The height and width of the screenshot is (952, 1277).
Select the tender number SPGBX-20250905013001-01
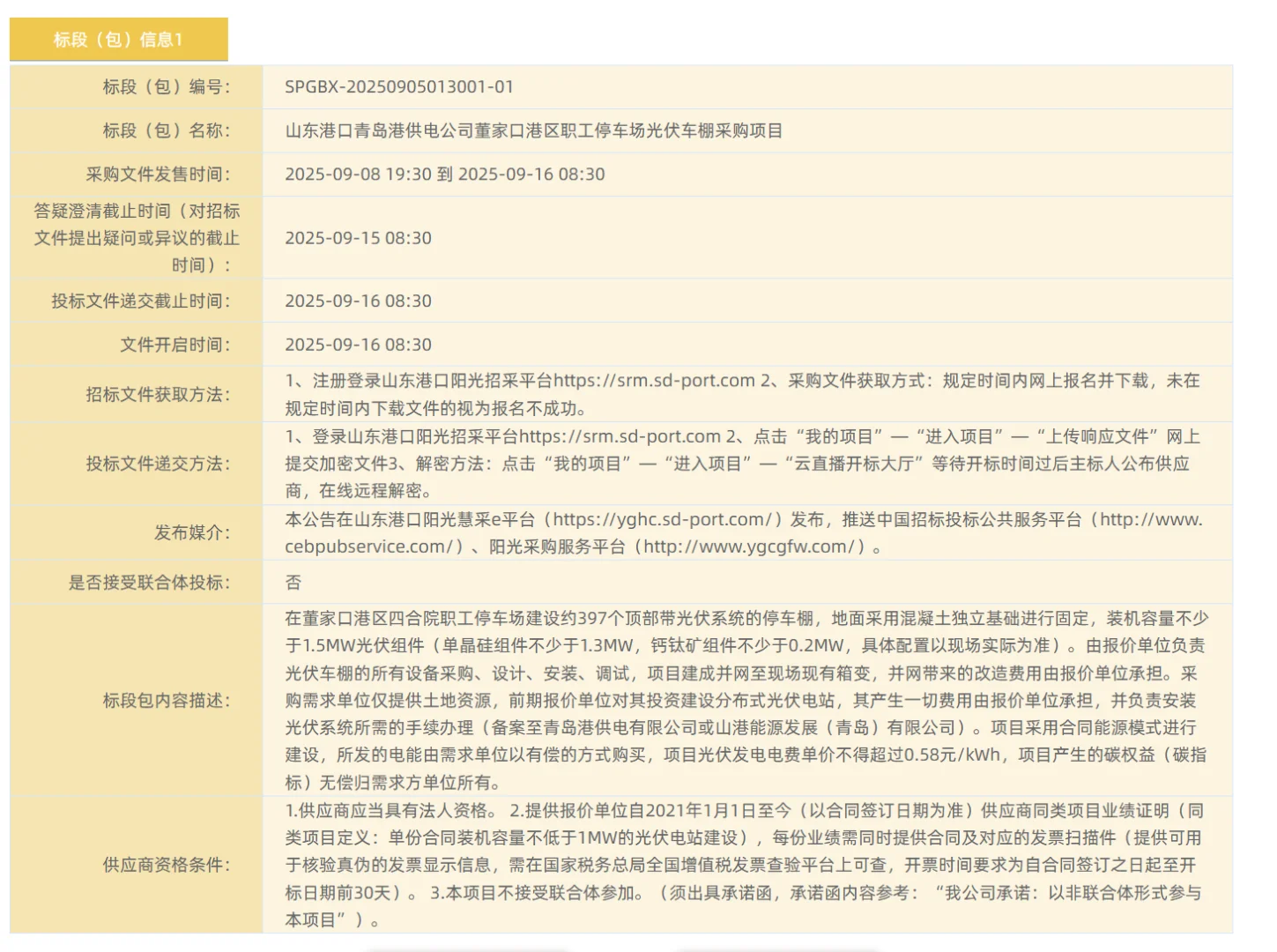[x=397, y=86]
